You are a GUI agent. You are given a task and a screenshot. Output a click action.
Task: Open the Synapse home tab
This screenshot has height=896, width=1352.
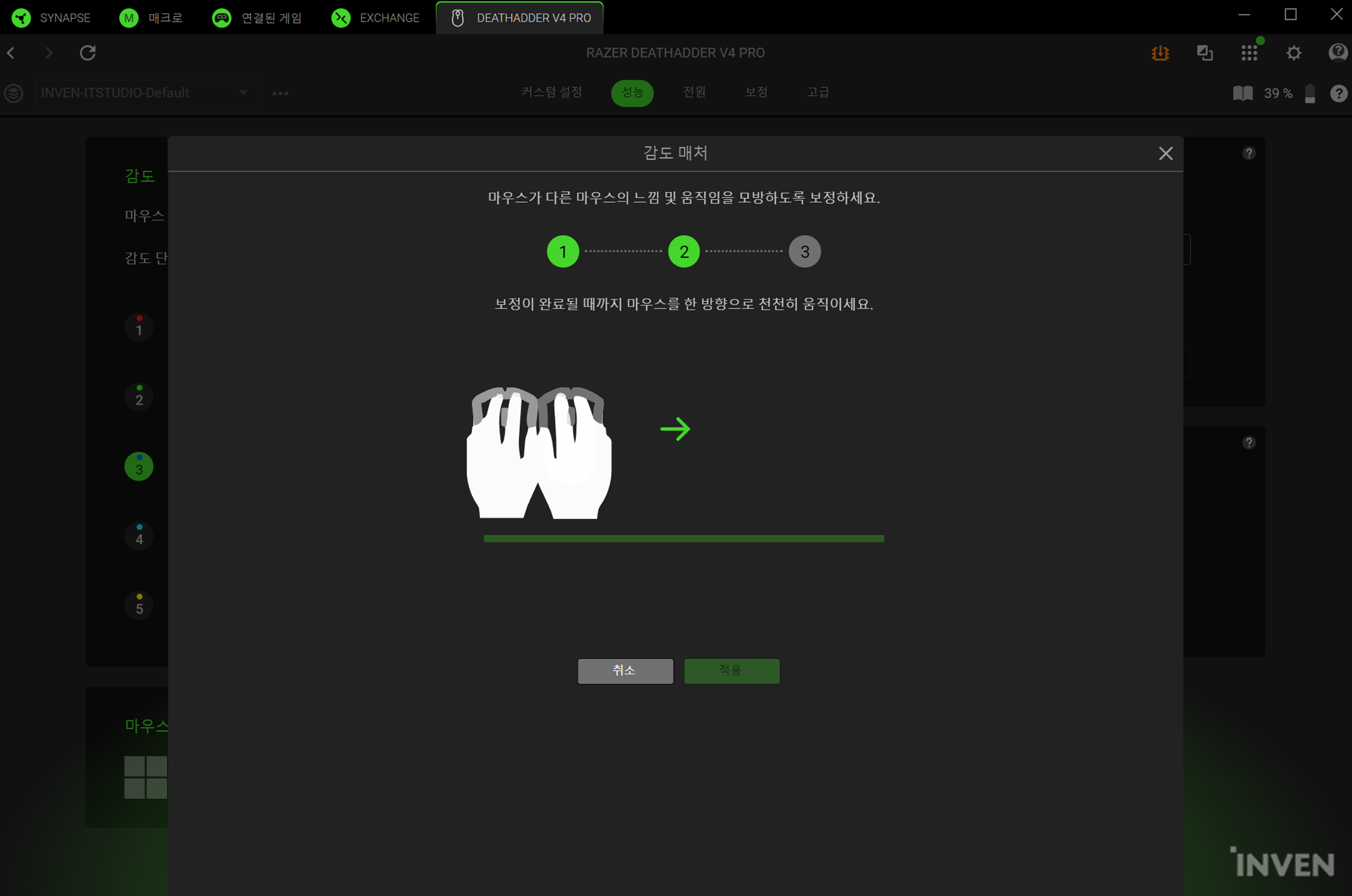pos(51,18)
